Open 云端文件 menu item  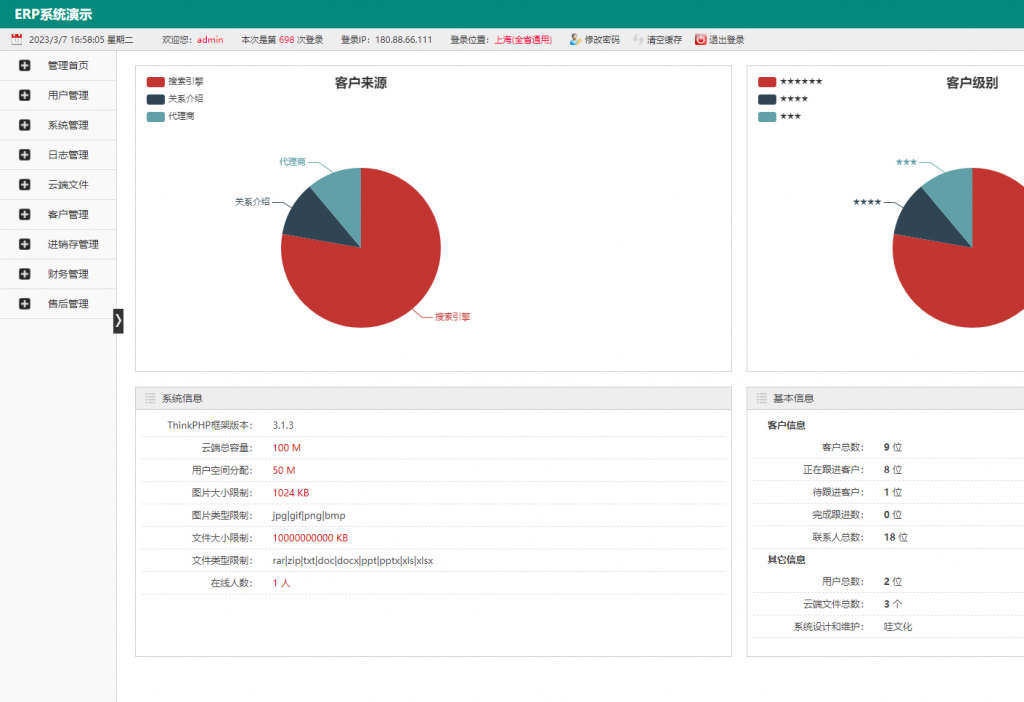[68, 185]
